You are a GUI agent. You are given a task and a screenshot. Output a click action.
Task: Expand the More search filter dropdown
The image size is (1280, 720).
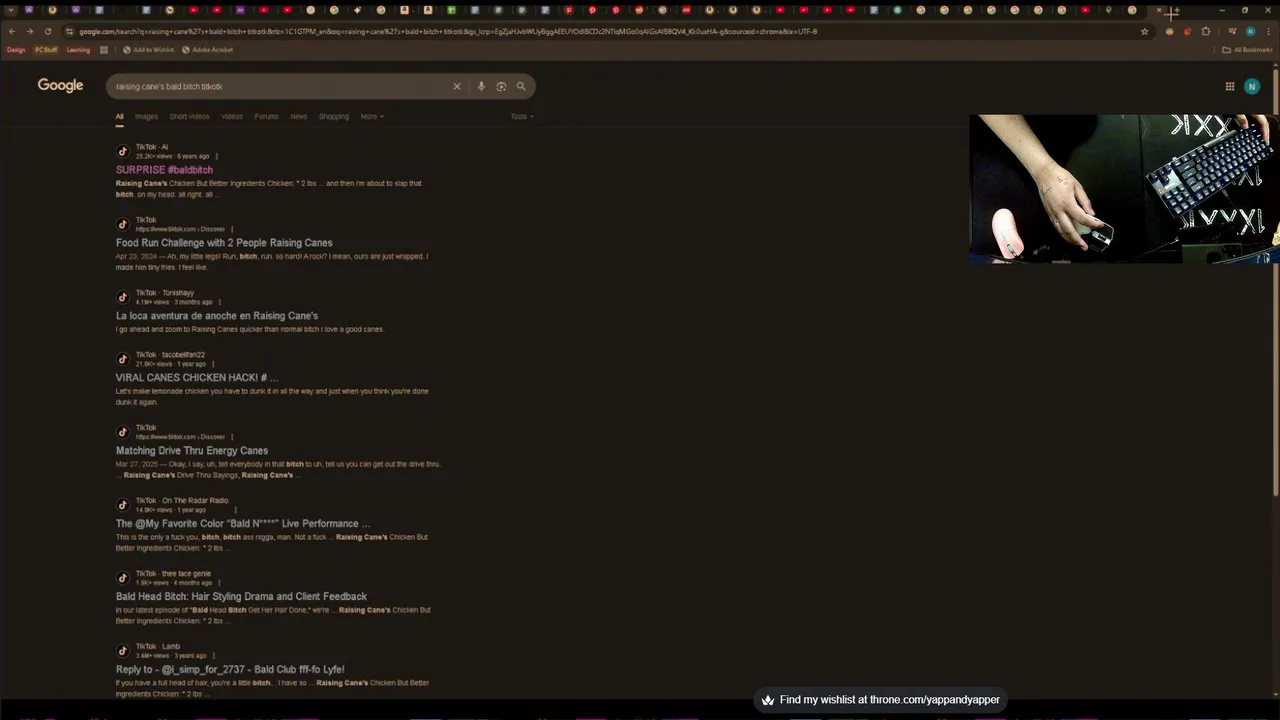(x=372, y=116)
